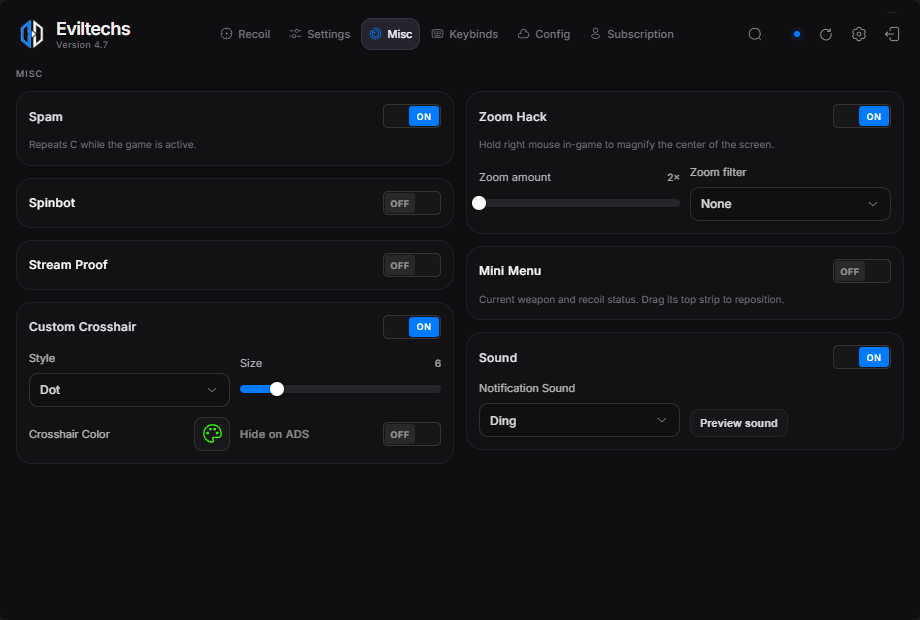
Task: Open the Notification Sound dropdown showing Ding
Action: coord(579,420)
